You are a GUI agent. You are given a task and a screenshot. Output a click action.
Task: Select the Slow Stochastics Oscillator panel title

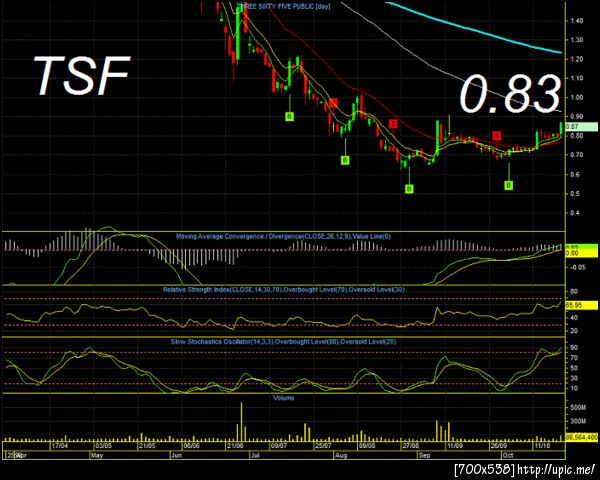click(x=284, y=341)
